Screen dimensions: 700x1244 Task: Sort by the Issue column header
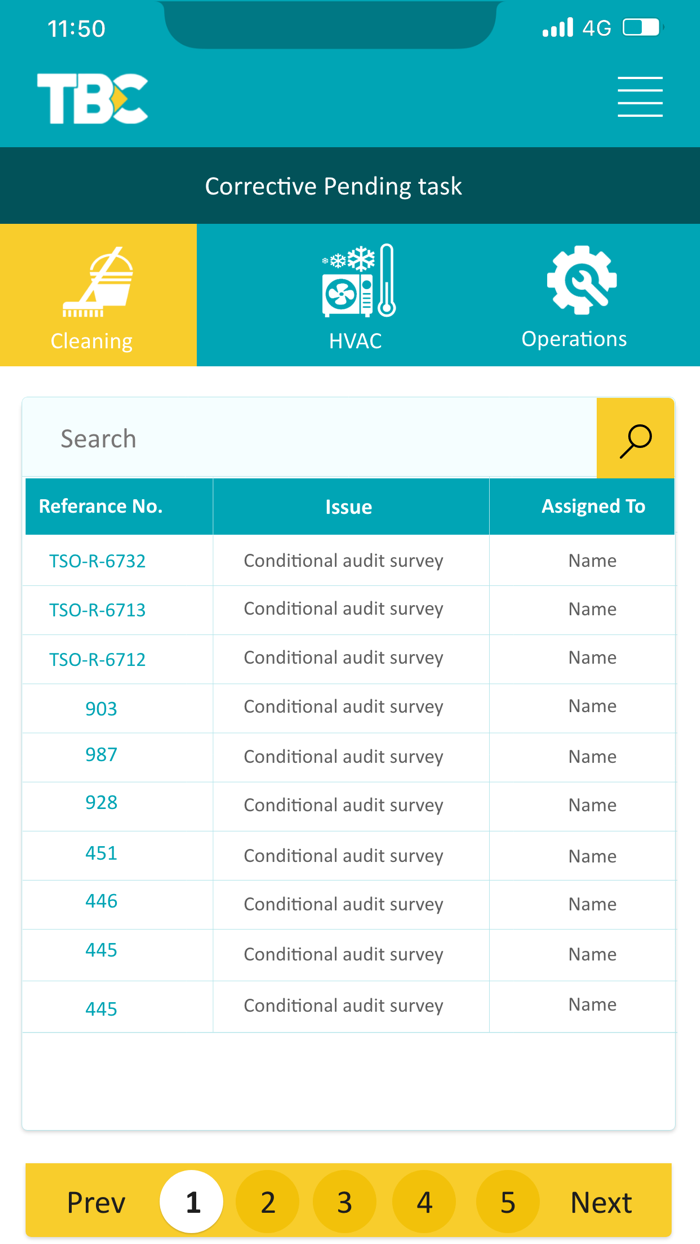tap(349, 507)
